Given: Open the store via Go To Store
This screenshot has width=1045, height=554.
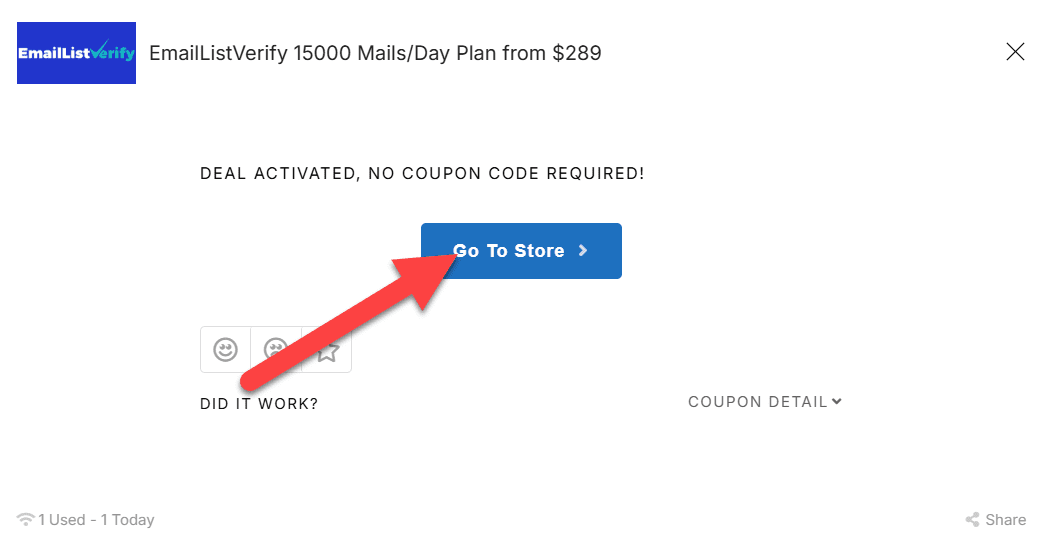Looking at the screenshot, I should tap(521, 251).
